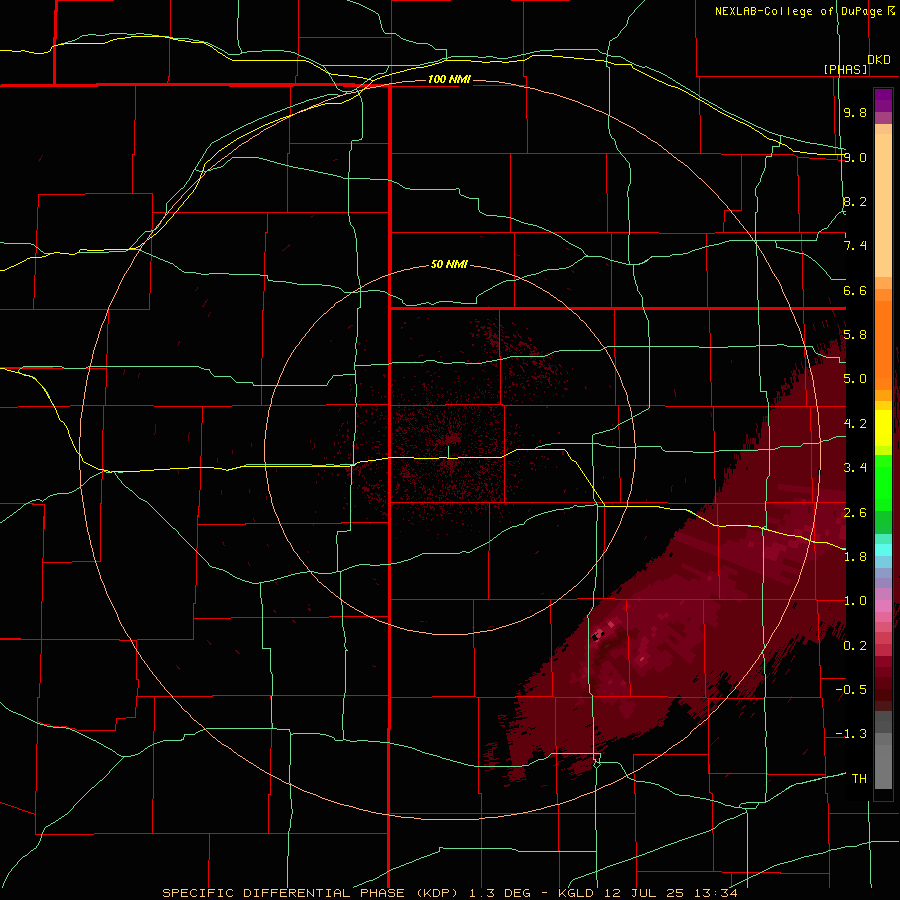Click the 100 NMI range ring label

(449, 79)
